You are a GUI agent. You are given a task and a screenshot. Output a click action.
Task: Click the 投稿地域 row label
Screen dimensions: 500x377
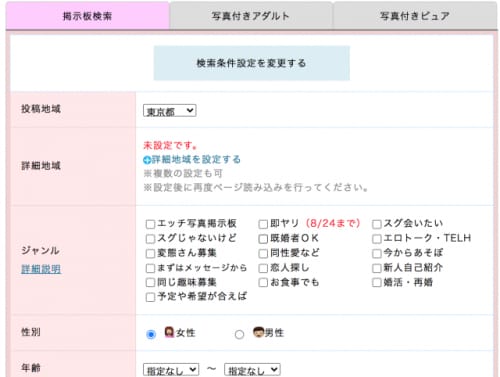pos(41,109)
